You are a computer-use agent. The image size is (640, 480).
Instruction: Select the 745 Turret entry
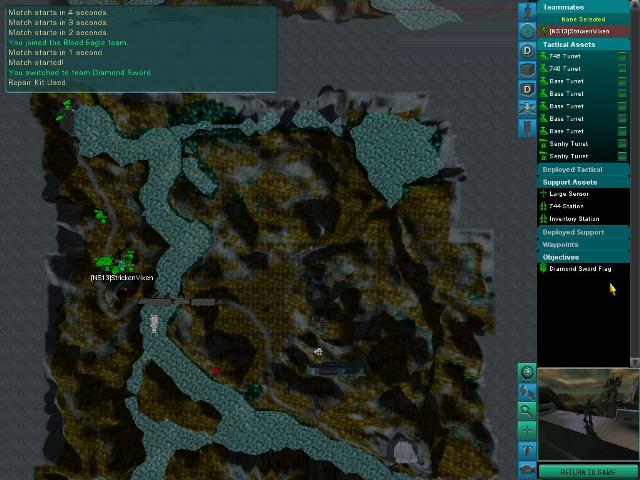click(x=583, y=56)
